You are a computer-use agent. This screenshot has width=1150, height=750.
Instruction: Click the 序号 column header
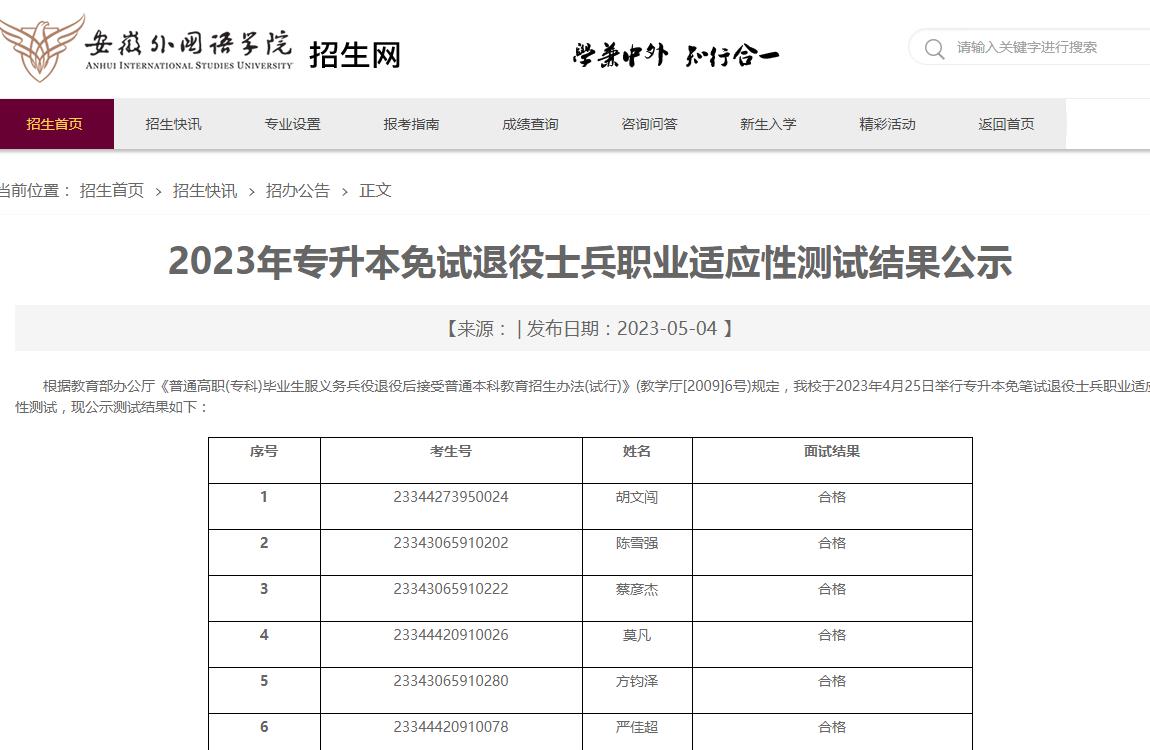pos(264,452)
